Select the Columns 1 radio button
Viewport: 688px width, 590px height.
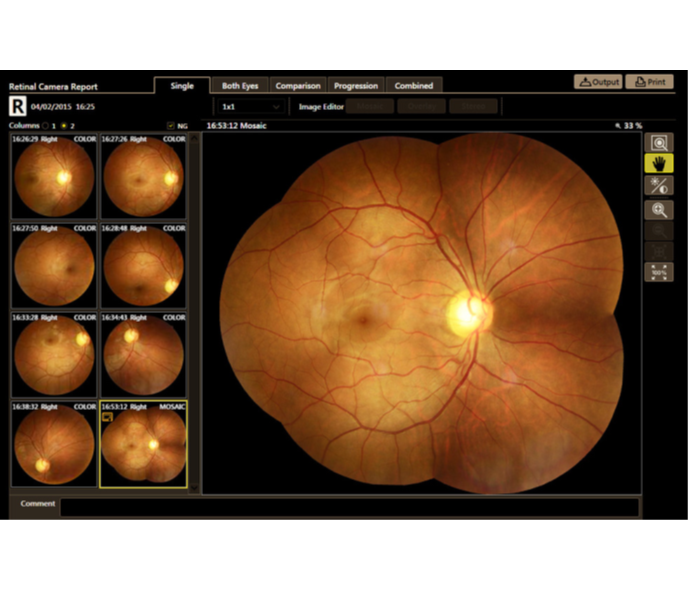point(45,126)
